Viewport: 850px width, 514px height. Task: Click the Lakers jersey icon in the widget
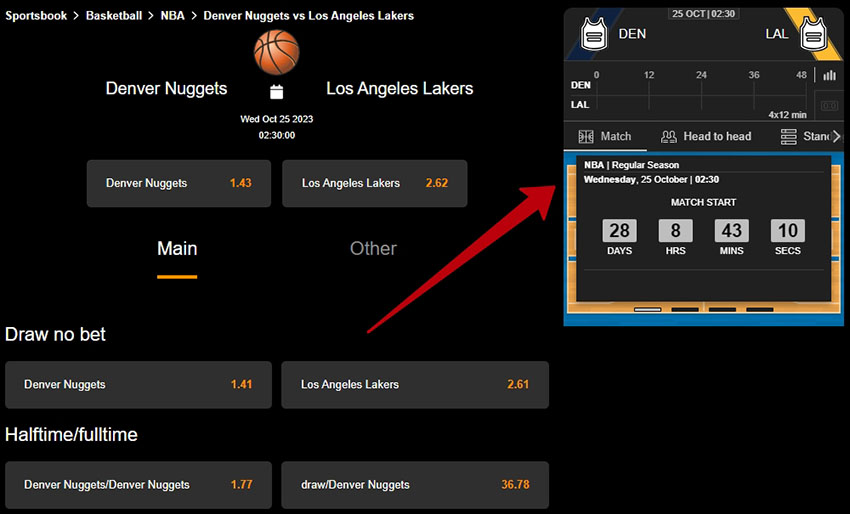[813, 35]
